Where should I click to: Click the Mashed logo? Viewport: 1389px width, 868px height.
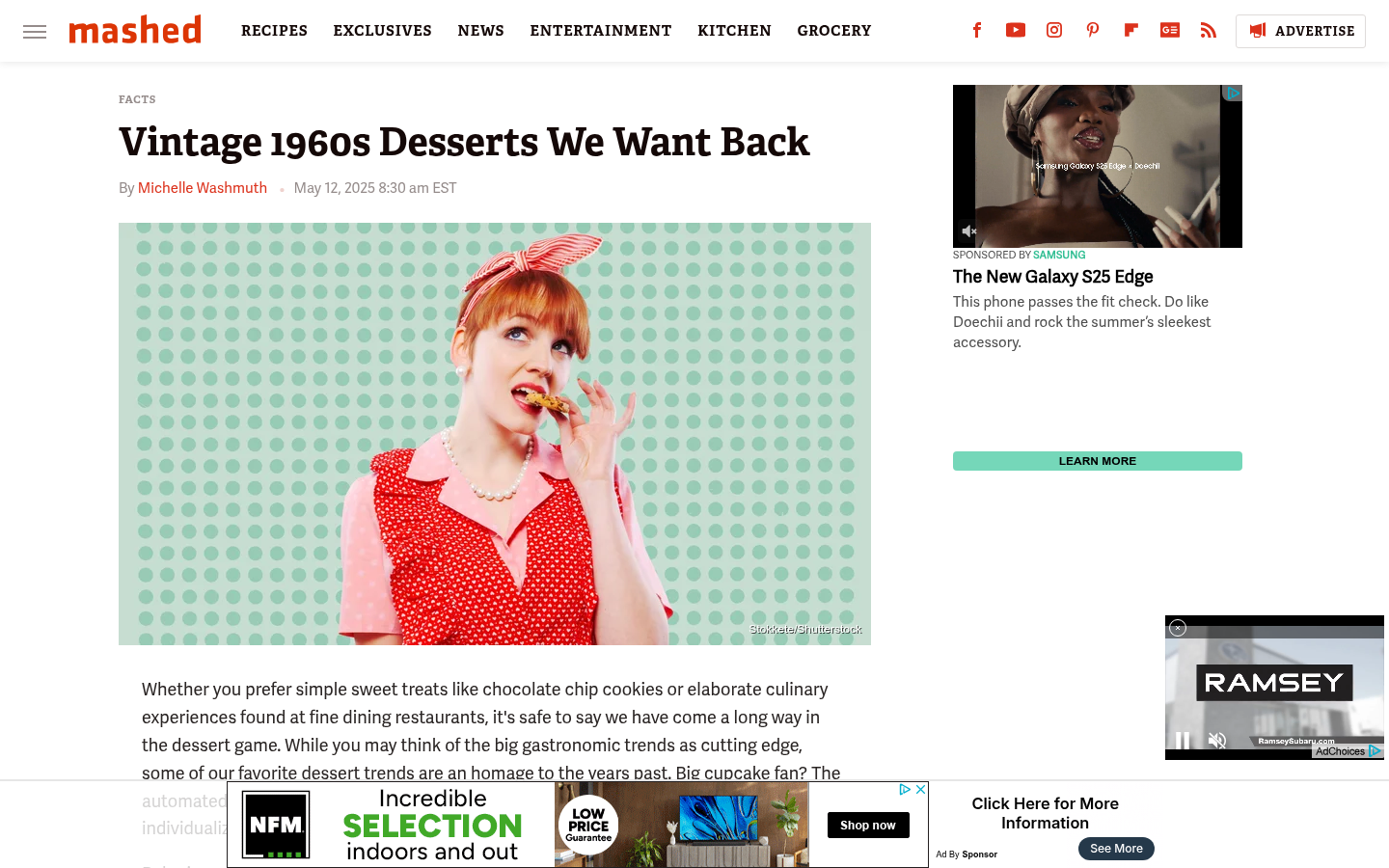pyautogui.click(x=135, y=30)
